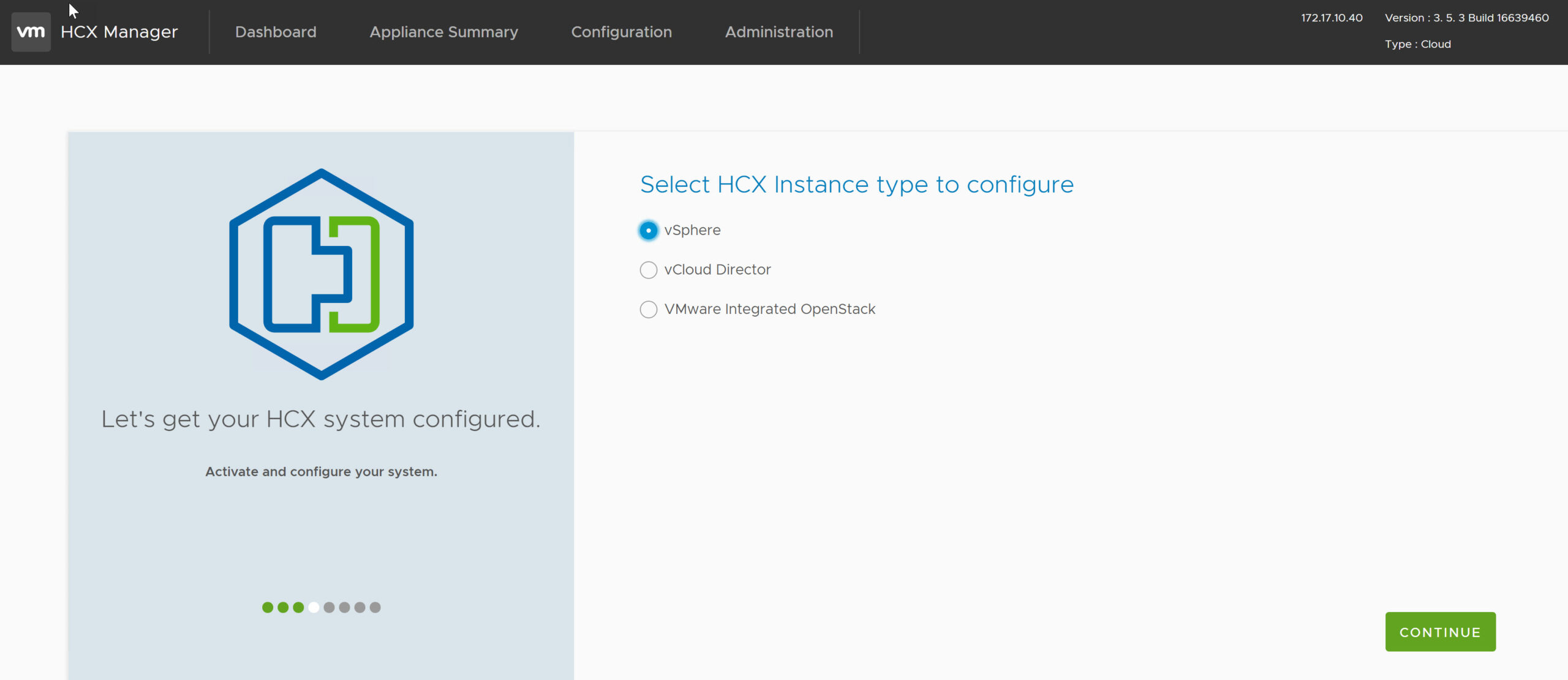Click the first green progress dot
The width and height of the screenshot is (1568, 680).
click(268, 607)
